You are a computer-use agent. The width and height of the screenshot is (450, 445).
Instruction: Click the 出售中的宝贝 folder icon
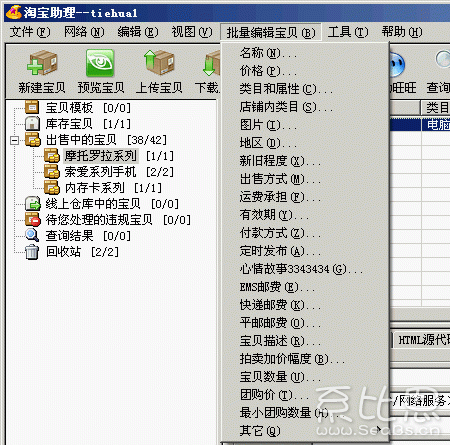click(33, 140)
